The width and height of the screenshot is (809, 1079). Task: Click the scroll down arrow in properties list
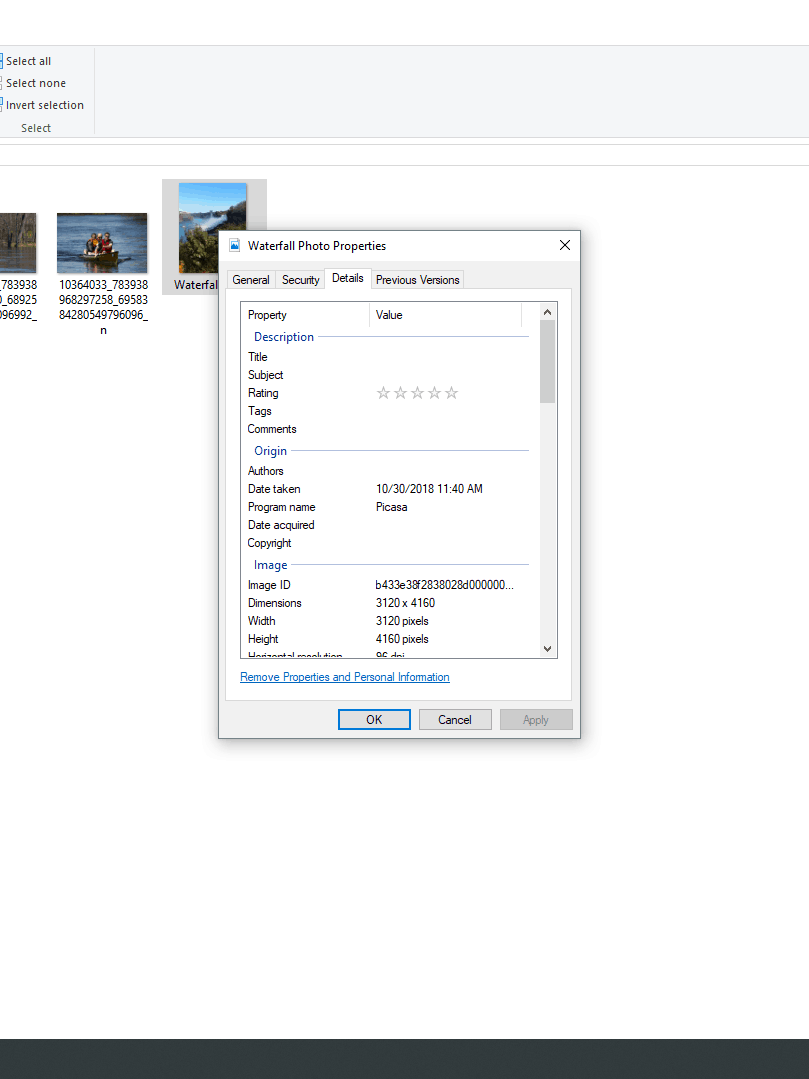coord(547,649)
